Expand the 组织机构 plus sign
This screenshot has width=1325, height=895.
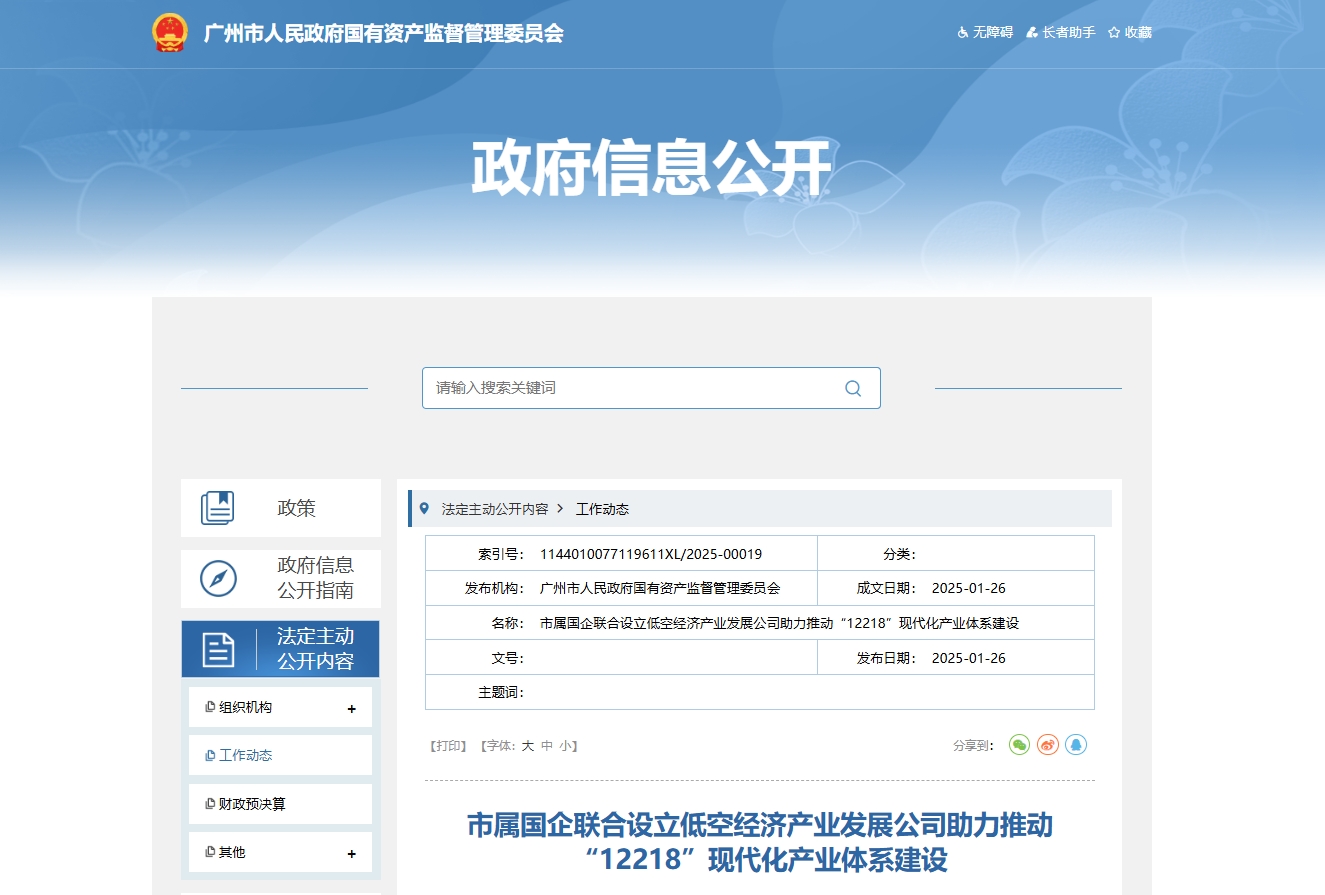point(351,709)
